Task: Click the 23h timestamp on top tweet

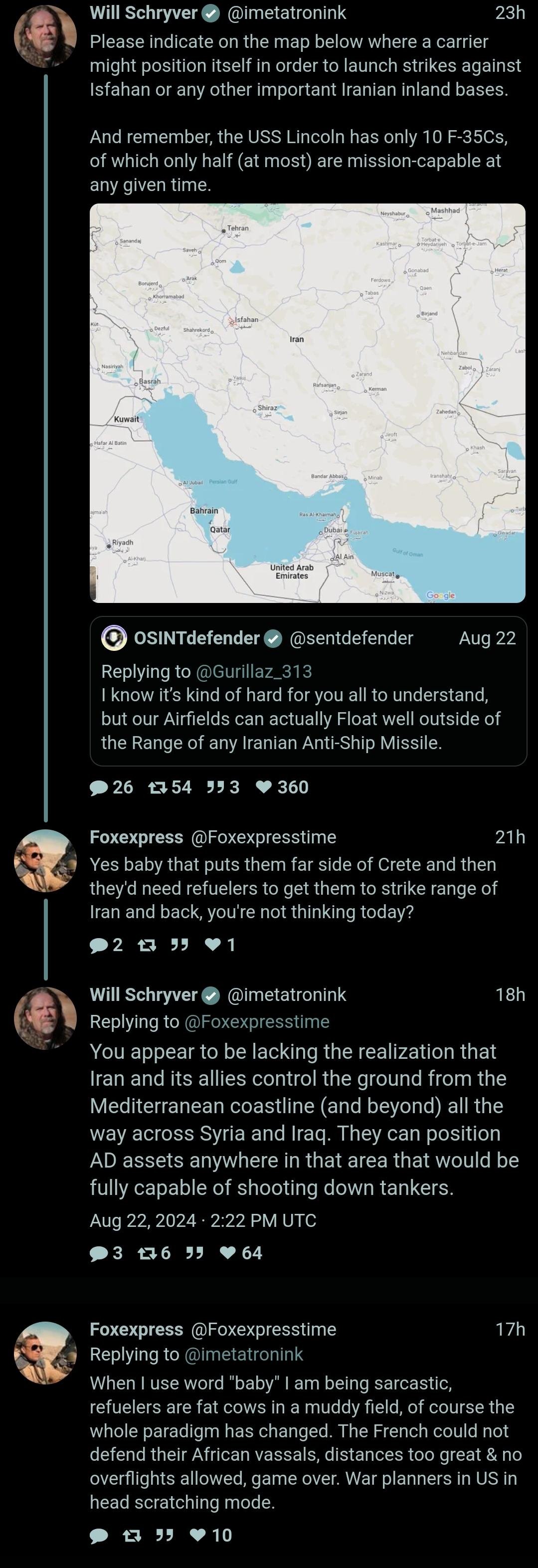Action: 510,13
